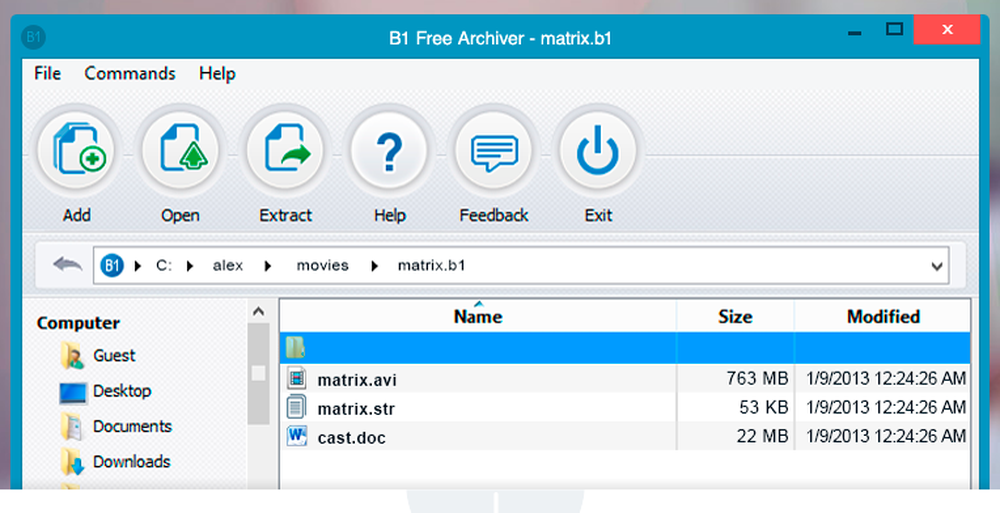1000x513 pixels.
Task: Expand the address bar path dropdown
Action: point(937,266)
